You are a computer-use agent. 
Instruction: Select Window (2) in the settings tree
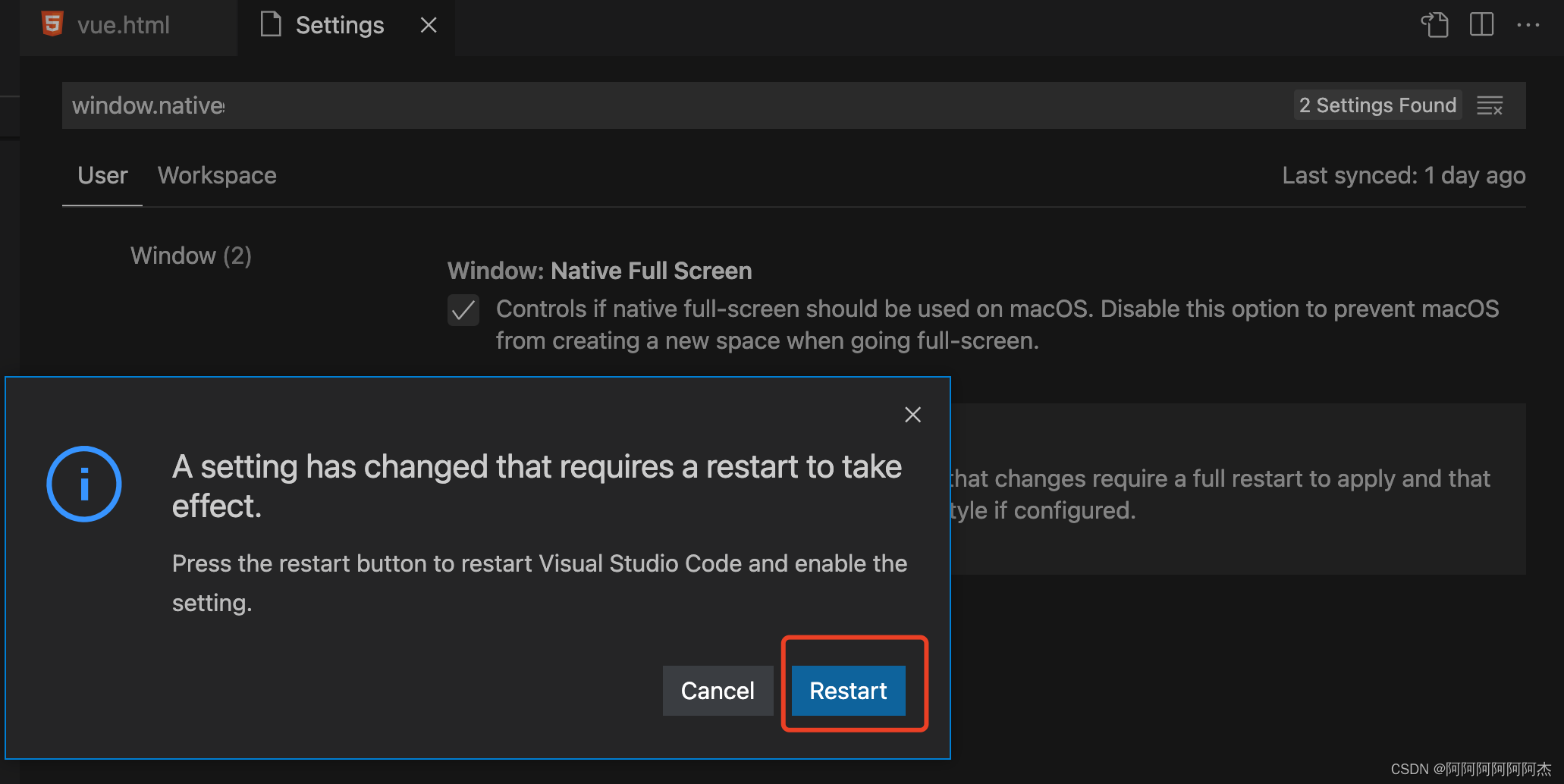190,256
